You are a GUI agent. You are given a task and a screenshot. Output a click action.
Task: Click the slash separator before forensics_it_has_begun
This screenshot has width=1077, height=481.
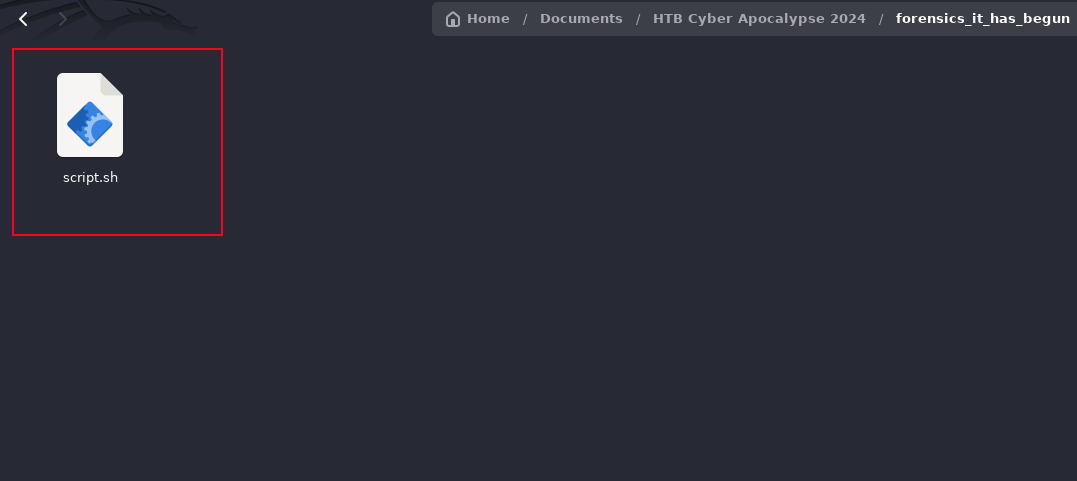[881, 19]
